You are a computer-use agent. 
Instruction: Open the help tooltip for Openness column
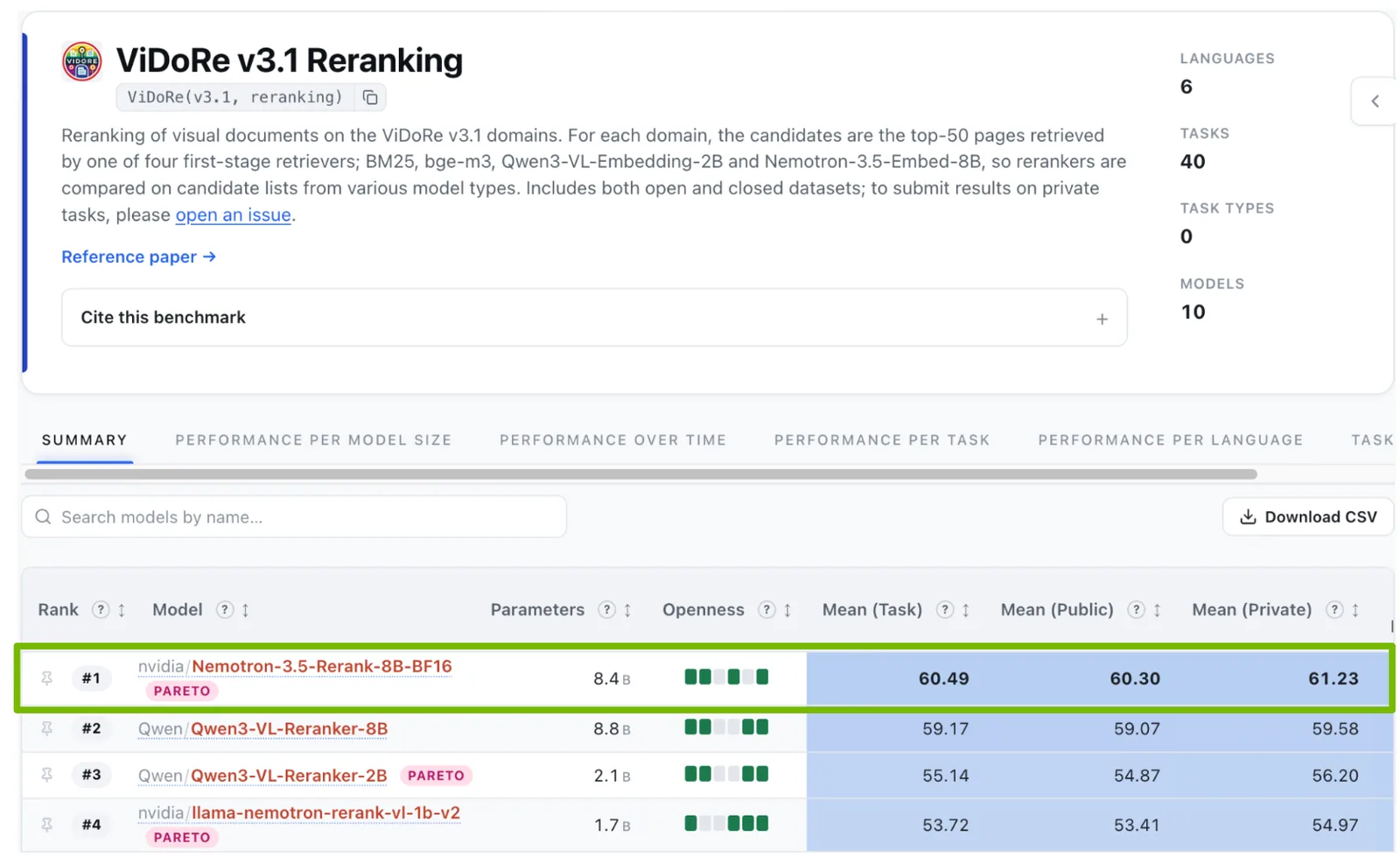coord(766,609)
